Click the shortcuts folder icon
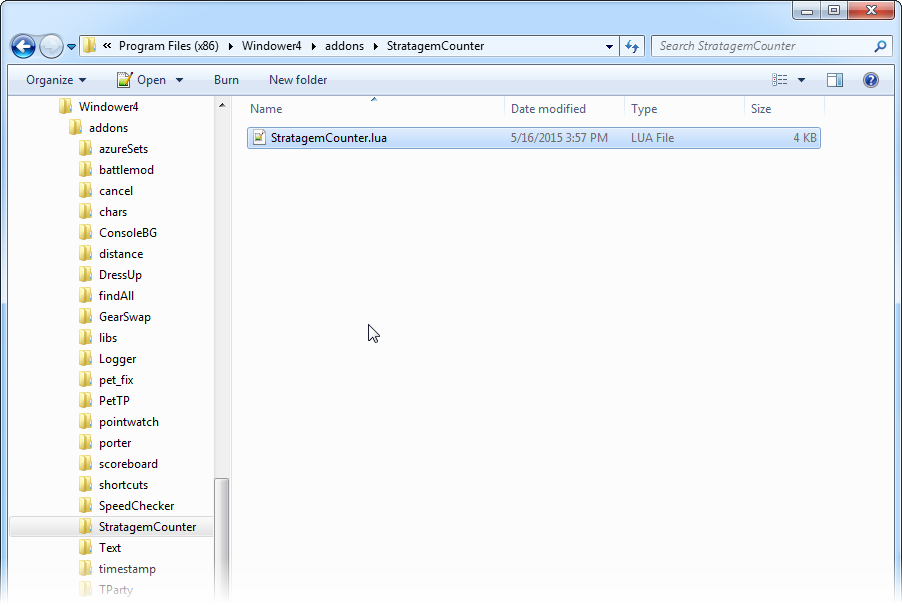Screen dimensions: 902x606 (x=85, y=485)
